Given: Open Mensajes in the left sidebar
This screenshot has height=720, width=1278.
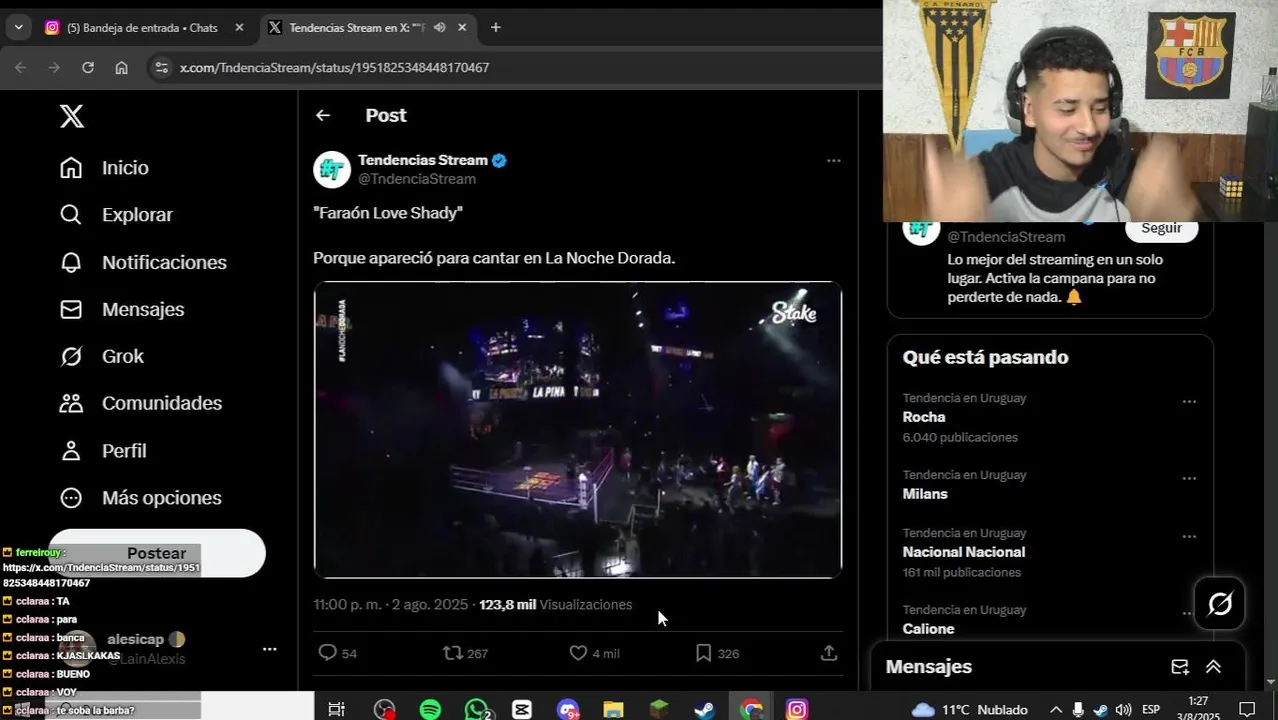Looking at the screenshot, I should (x=122, y=309).
